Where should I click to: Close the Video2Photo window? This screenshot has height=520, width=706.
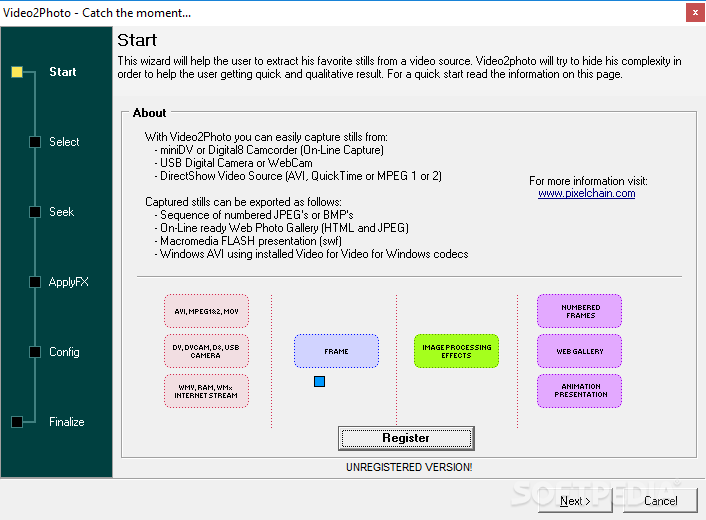click(x=695, y=13)
